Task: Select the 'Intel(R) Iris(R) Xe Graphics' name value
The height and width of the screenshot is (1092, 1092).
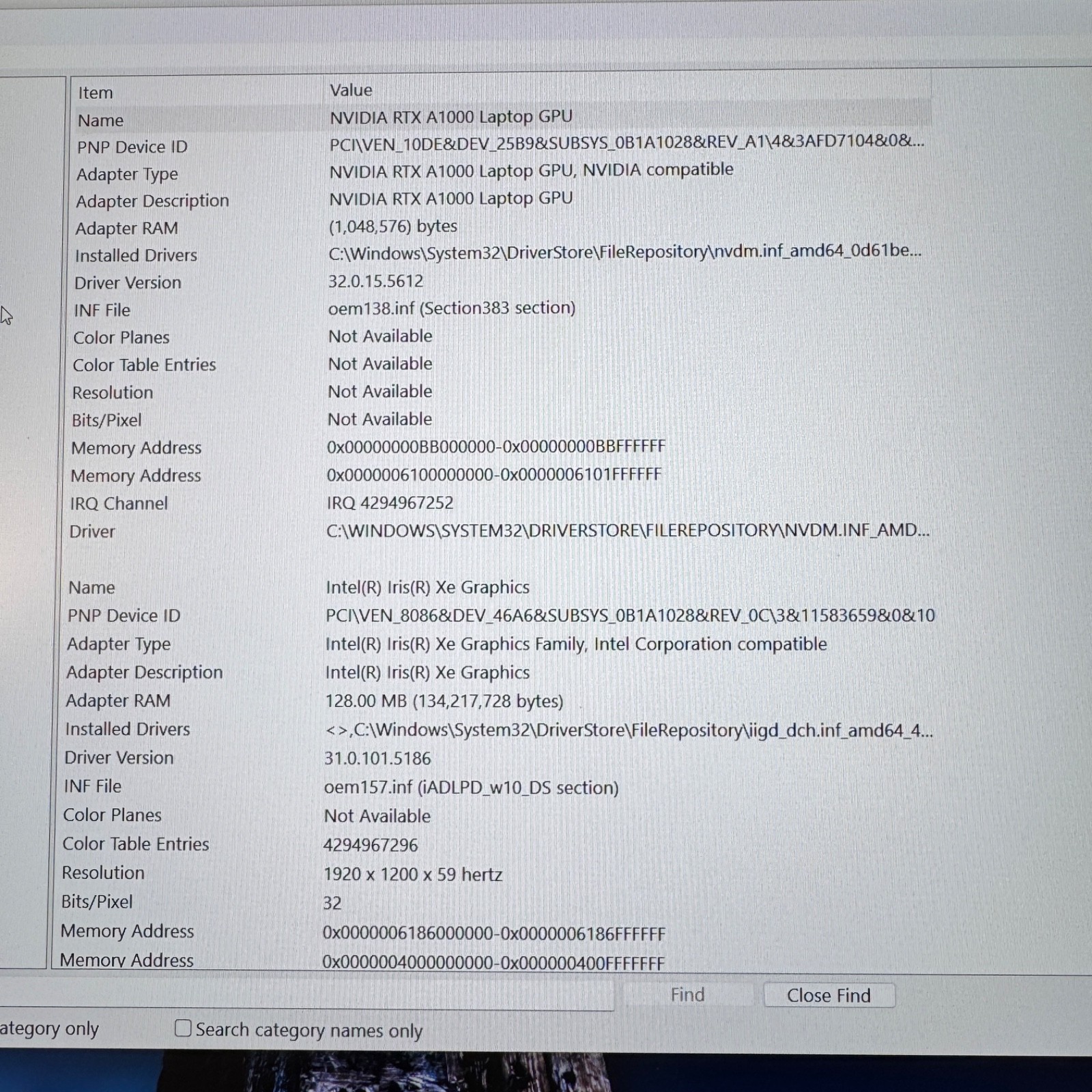Action: pyautogui.click(x=427, y=588)
